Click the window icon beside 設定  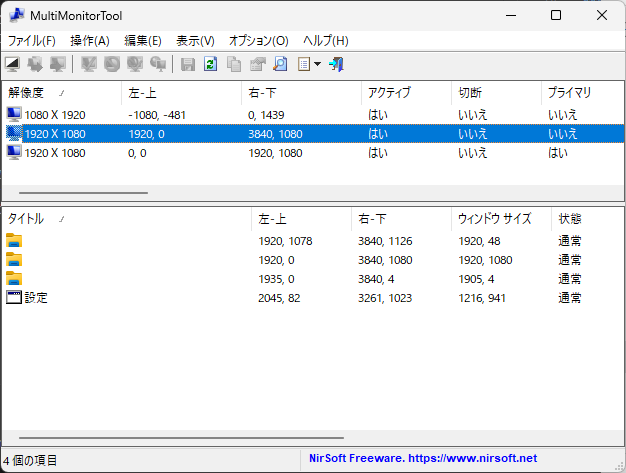(14, 297)
